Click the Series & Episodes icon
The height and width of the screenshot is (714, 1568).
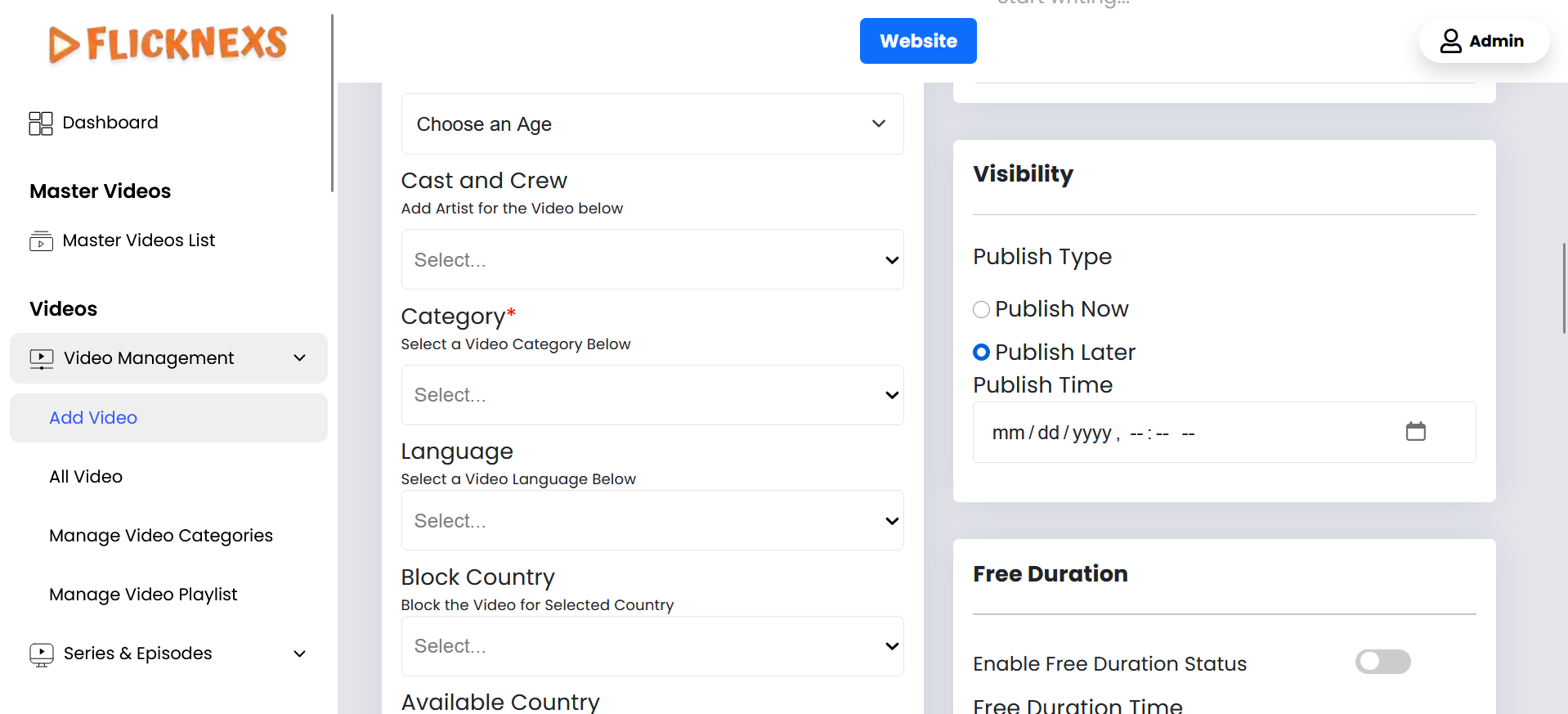42,653
